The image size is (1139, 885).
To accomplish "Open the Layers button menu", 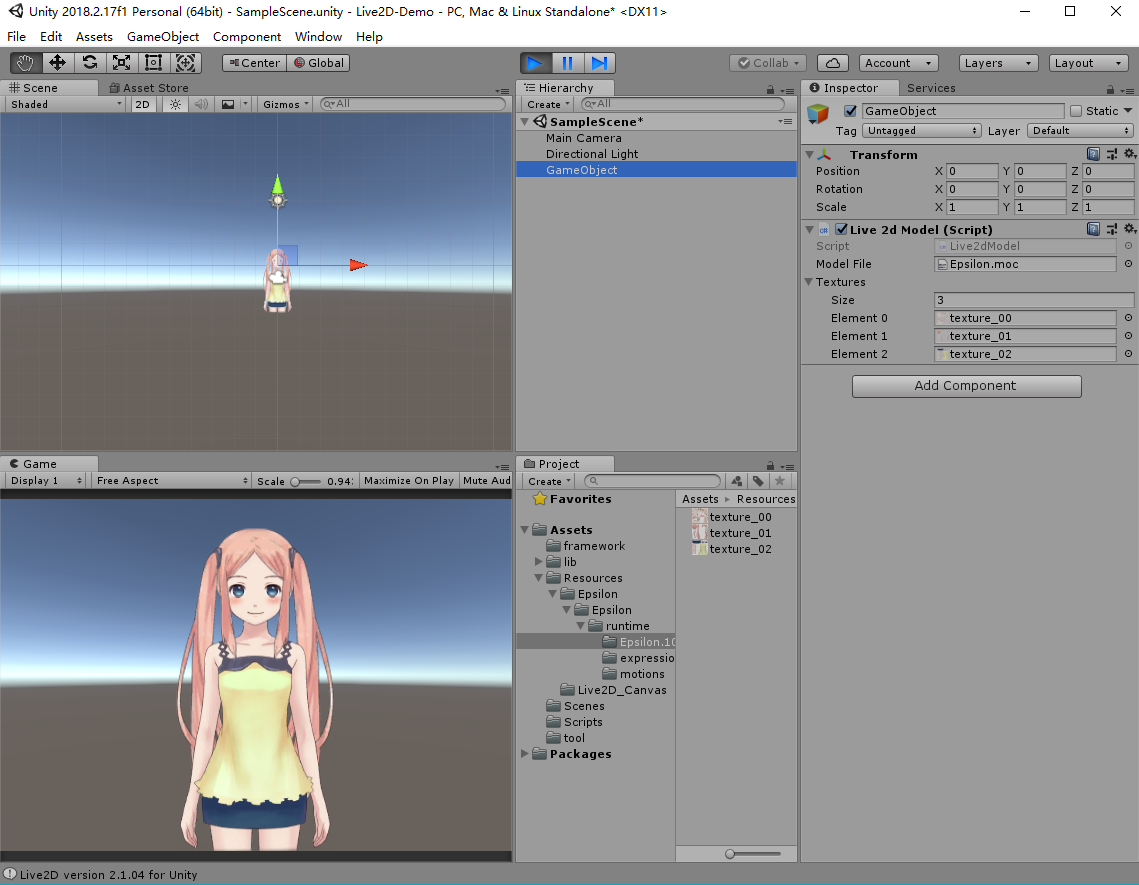I will click(998, 63).
